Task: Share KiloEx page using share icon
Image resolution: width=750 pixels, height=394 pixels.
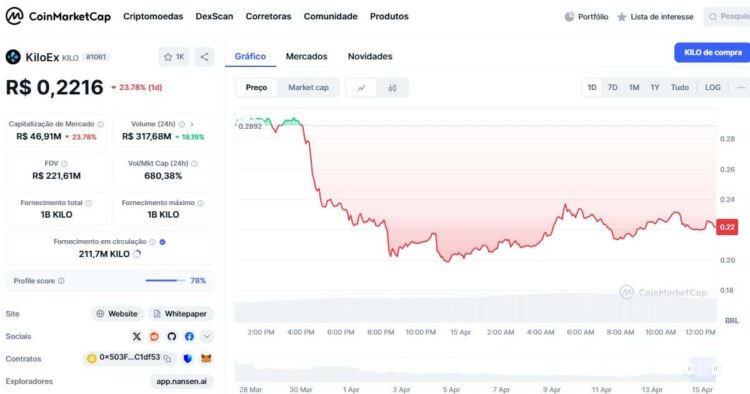Action: [204, 57]
